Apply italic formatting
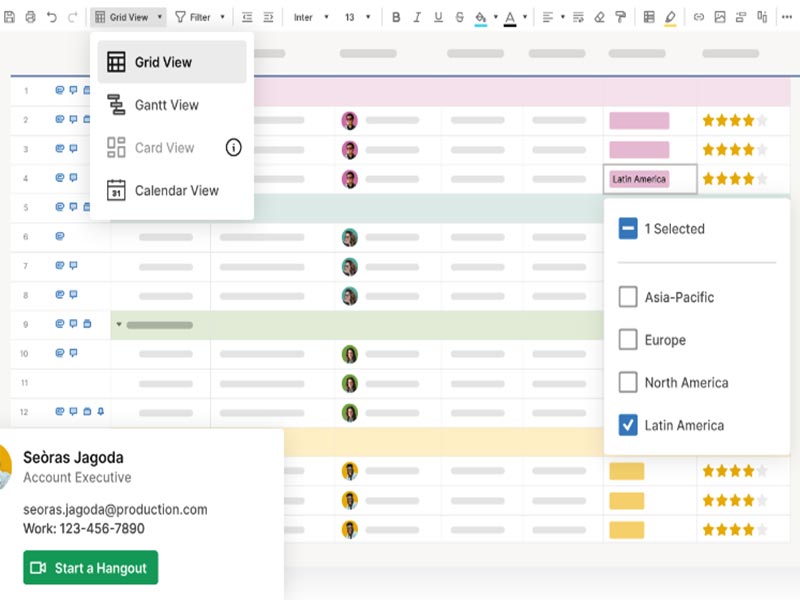Image resolution: width=800 pixels, height=600 pixels. click(x=415, y=16)
